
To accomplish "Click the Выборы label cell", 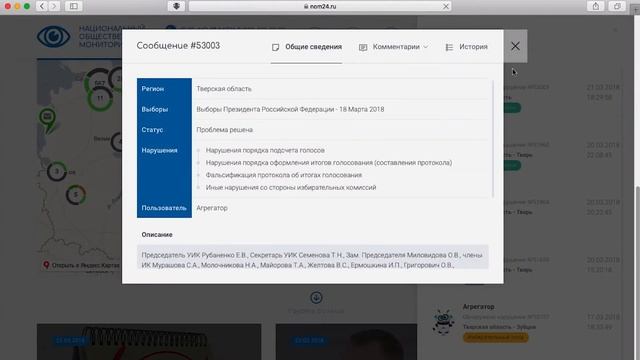I will tap(164, 109).
